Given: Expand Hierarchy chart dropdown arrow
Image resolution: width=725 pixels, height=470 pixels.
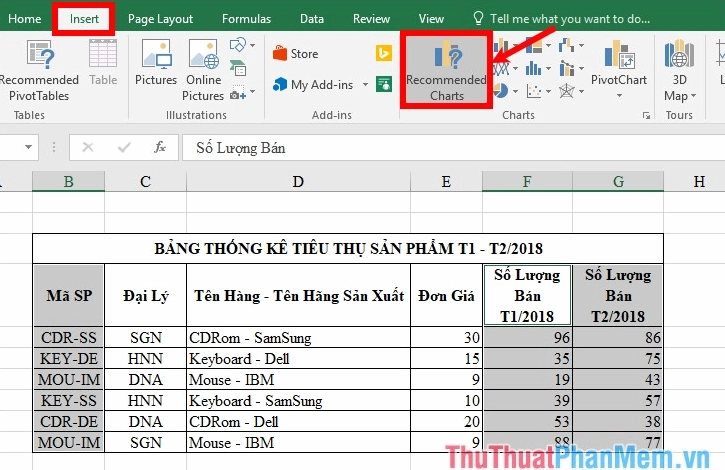Looking at the screenshot, I should 548,45.
